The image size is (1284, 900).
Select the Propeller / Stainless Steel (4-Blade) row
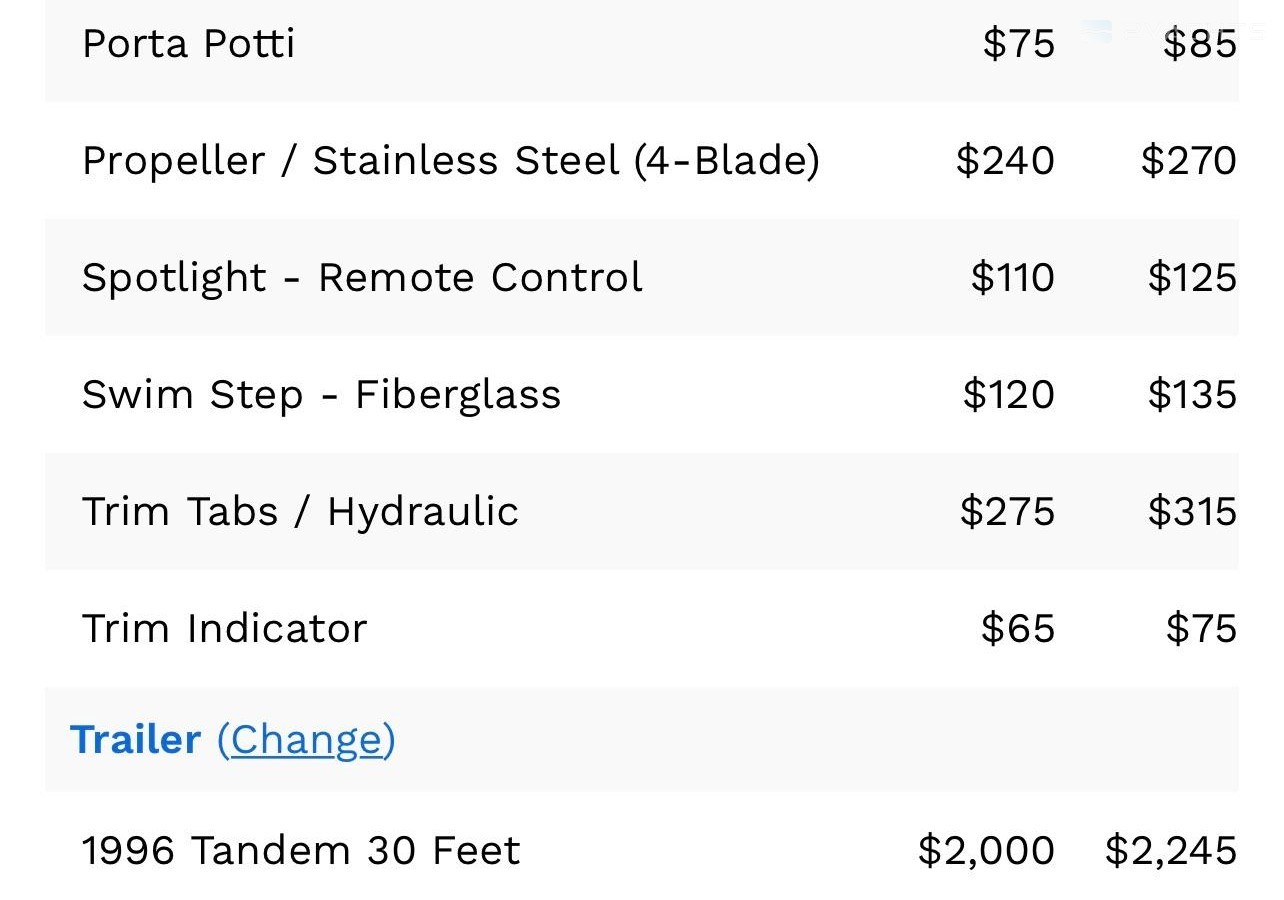tap(642, 160)
